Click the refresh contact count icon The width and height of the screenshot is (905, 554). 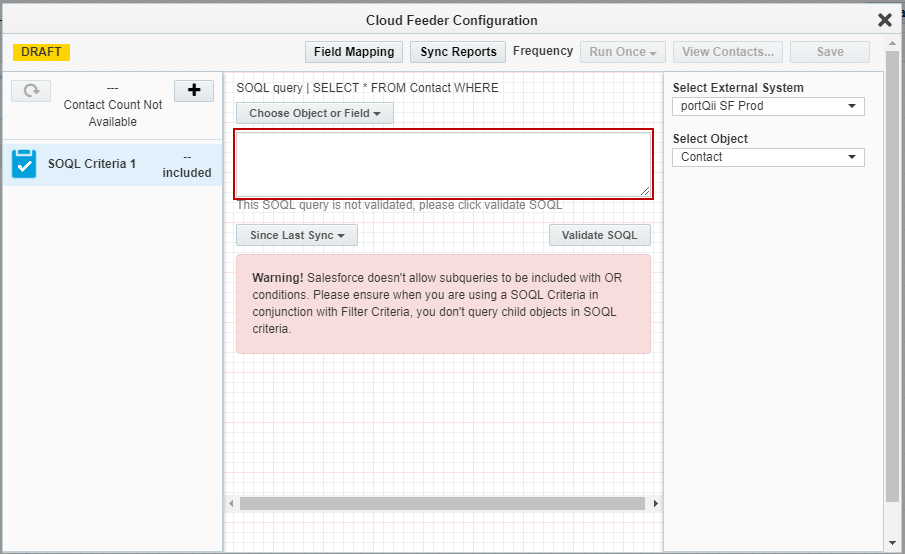coord(31,91)
